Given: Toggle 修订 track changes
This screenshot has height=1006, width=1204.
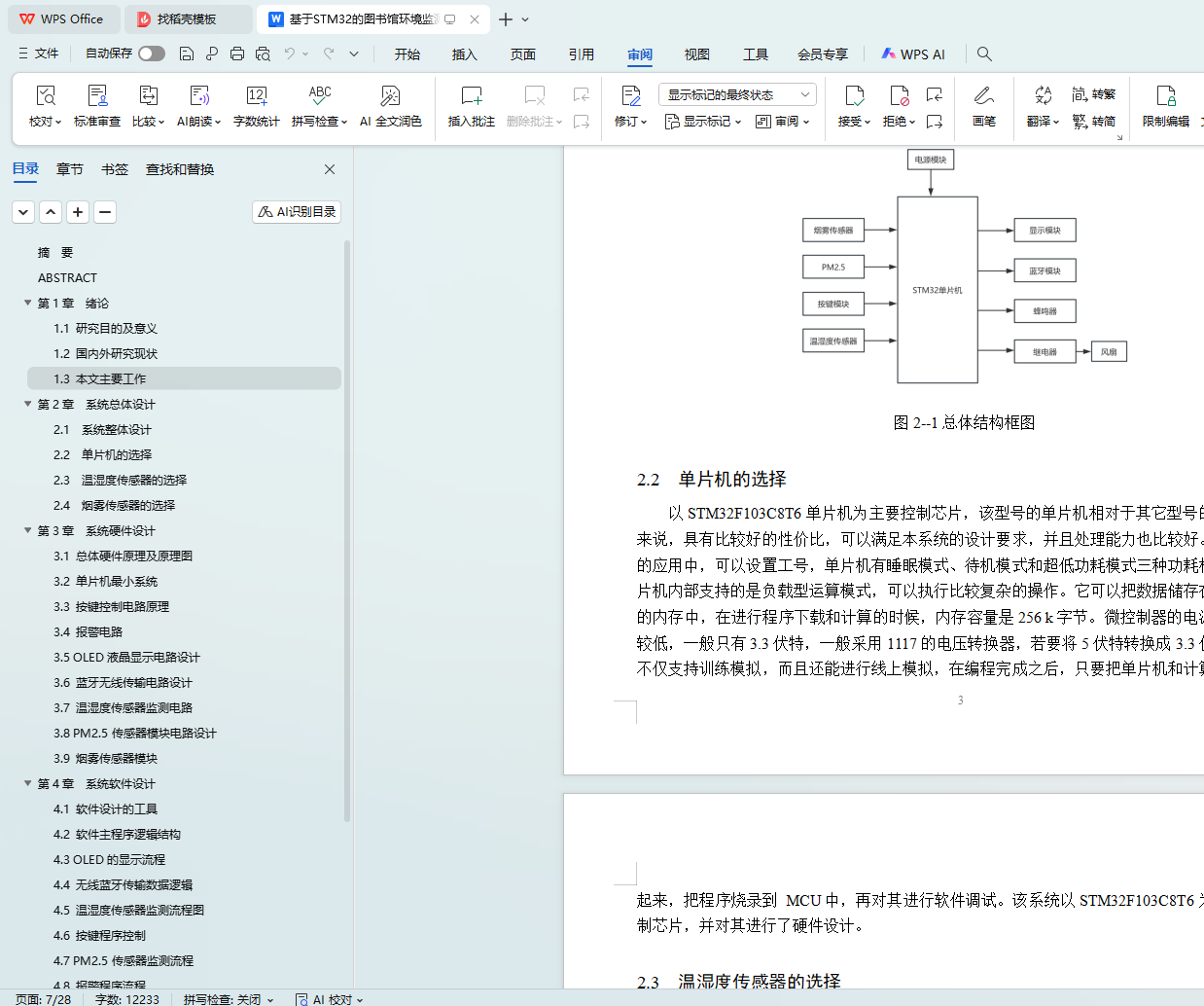Looking at the screenshot, I should [630, 107].
